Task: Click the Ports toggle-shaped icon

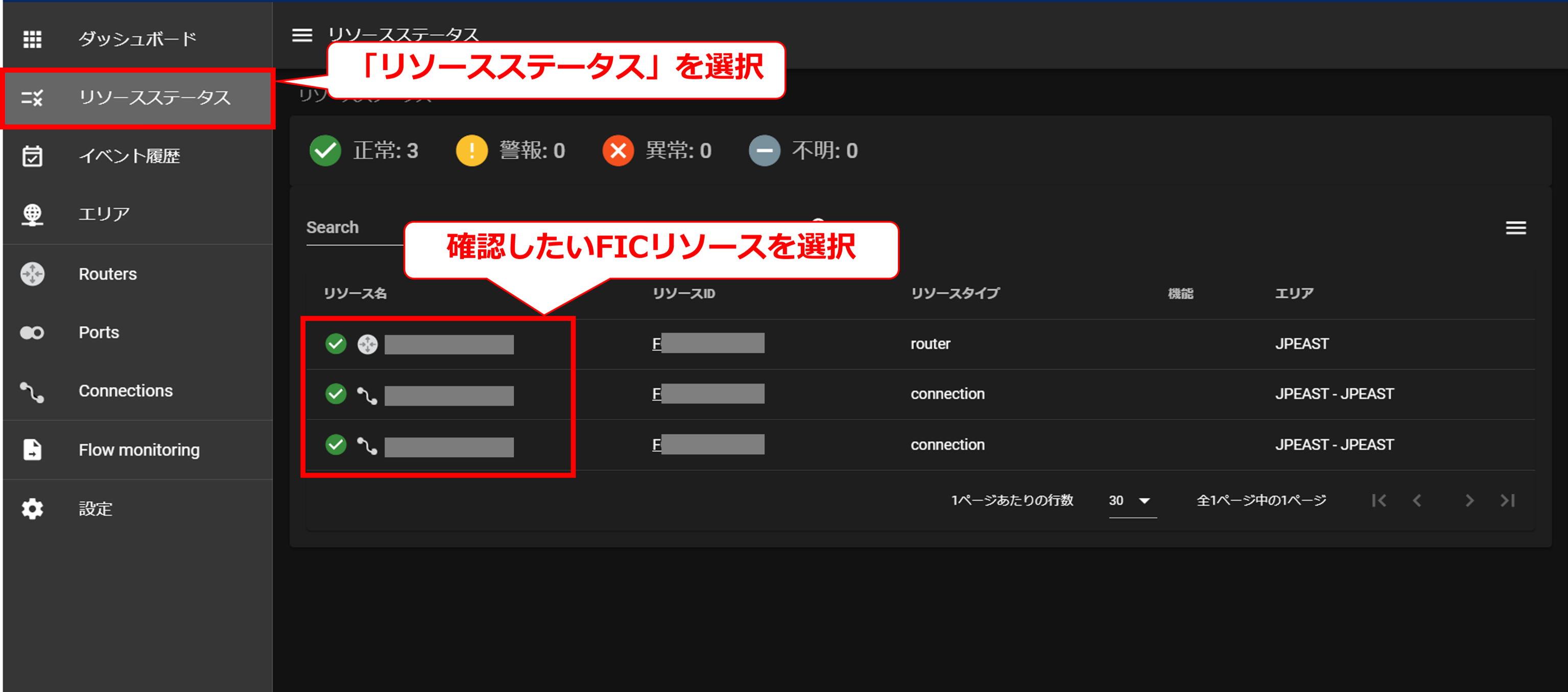Action: pos(32,332)
